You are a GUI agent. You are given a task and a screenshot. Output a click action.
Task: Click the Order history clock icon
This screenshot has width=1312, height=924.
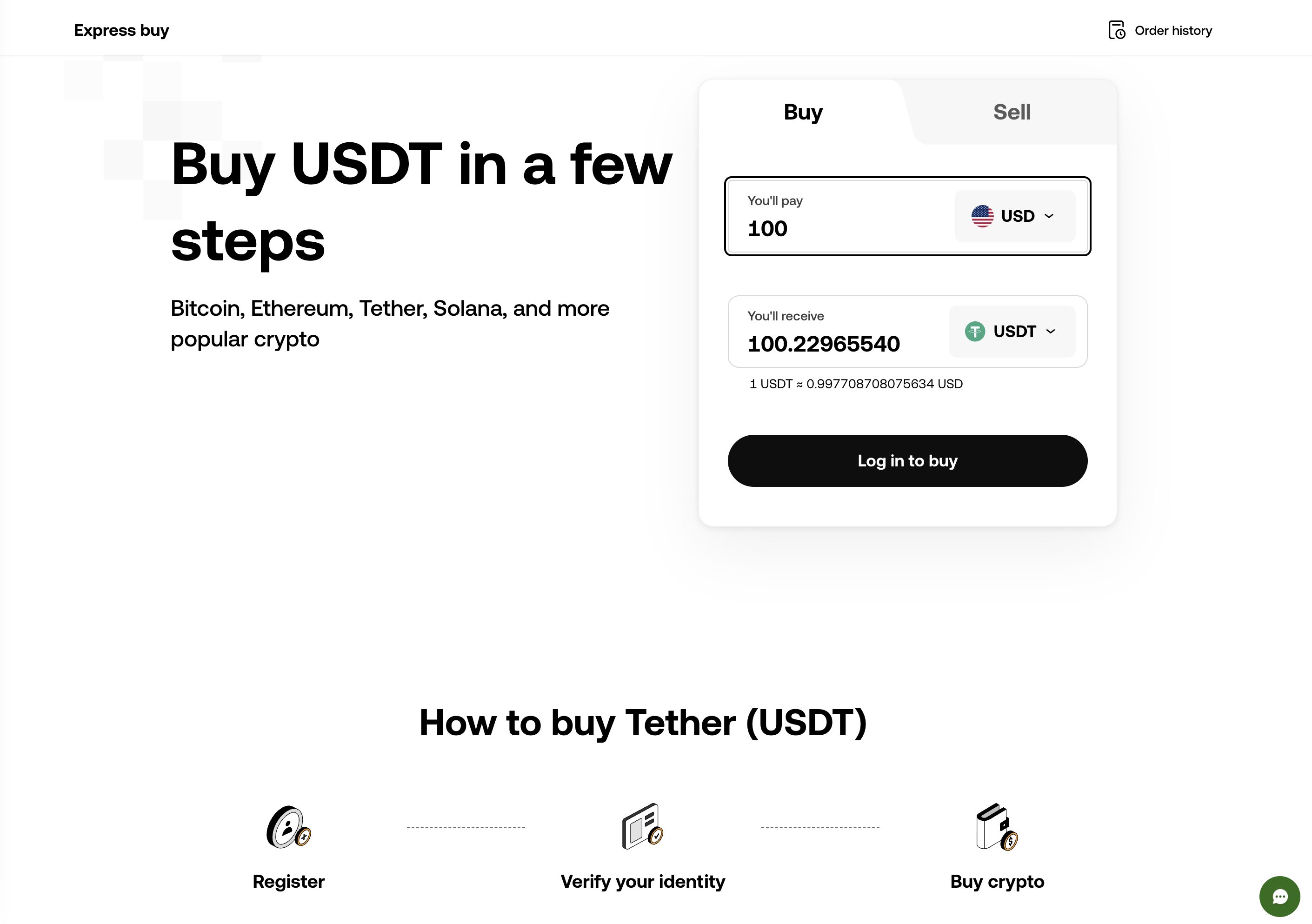(1117, 30)
